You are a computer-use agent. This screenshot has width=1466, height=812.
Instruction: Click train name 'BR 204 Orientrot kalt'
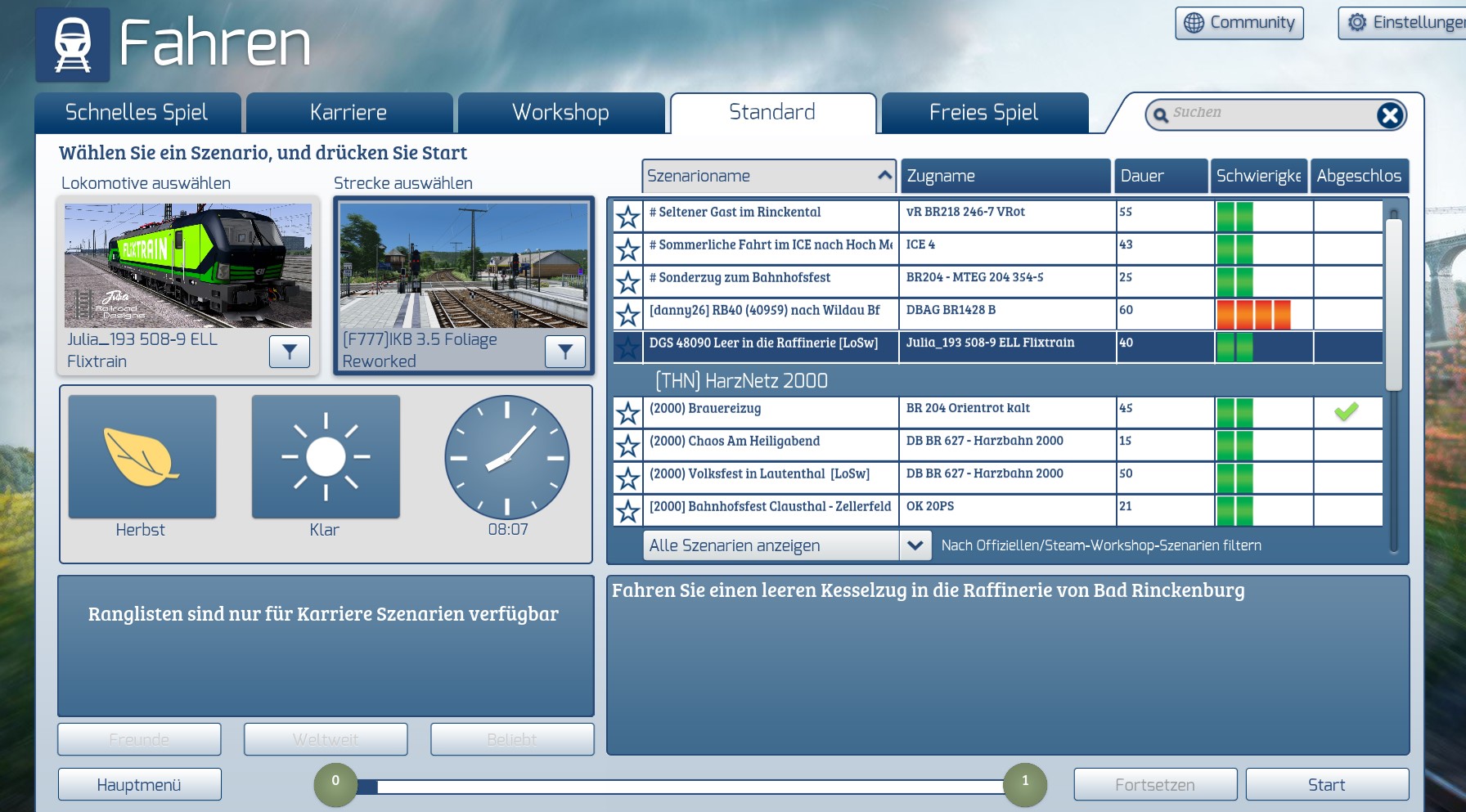pos(968,409)
